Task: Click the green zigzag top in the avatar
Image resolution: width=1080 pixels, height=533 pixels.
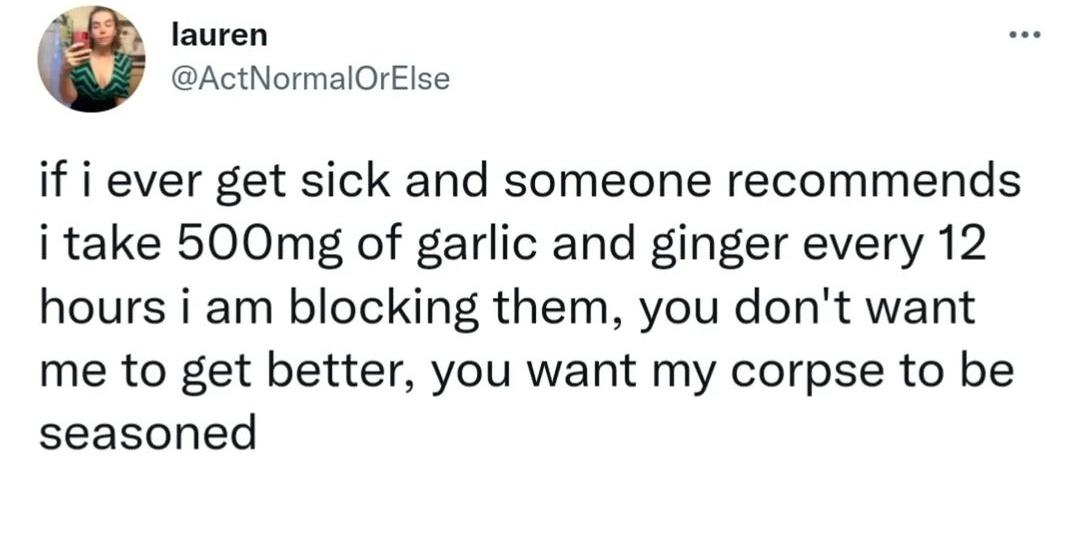Action: click(103, 74)
